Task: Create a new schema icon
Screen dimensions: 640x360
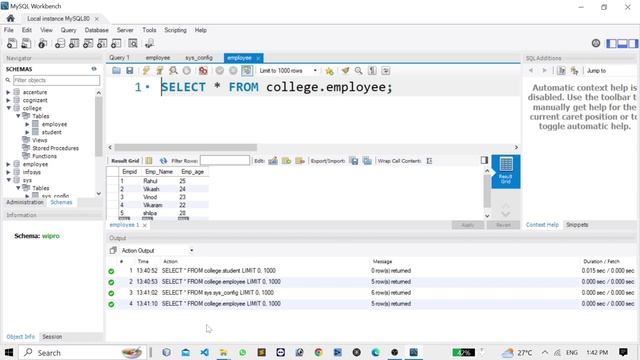Action: point(60,43)
